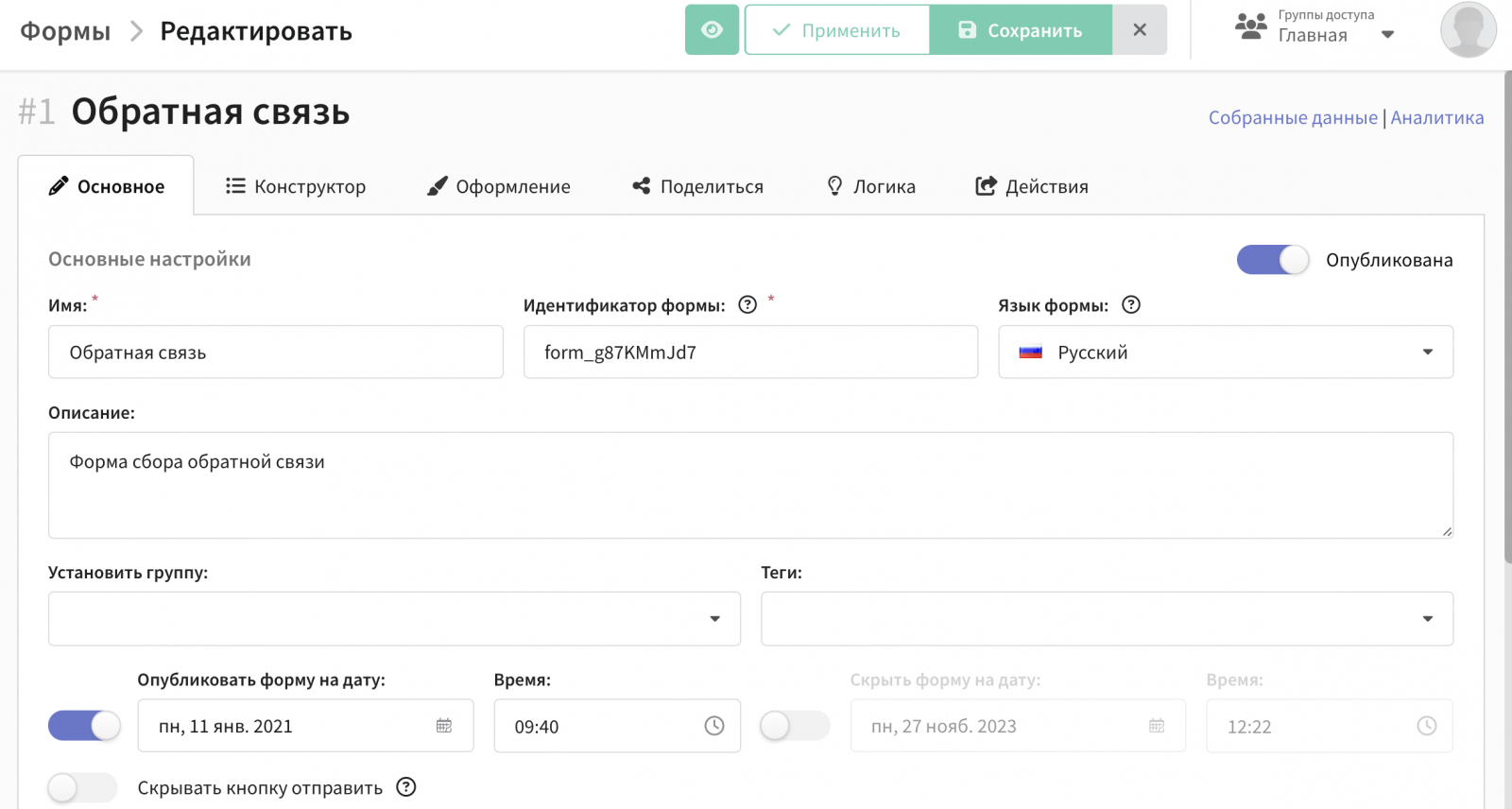This screenshot has height=809, width=1512.
Task: Open the Язык формы language dropdown
Action: [1225, 353]
